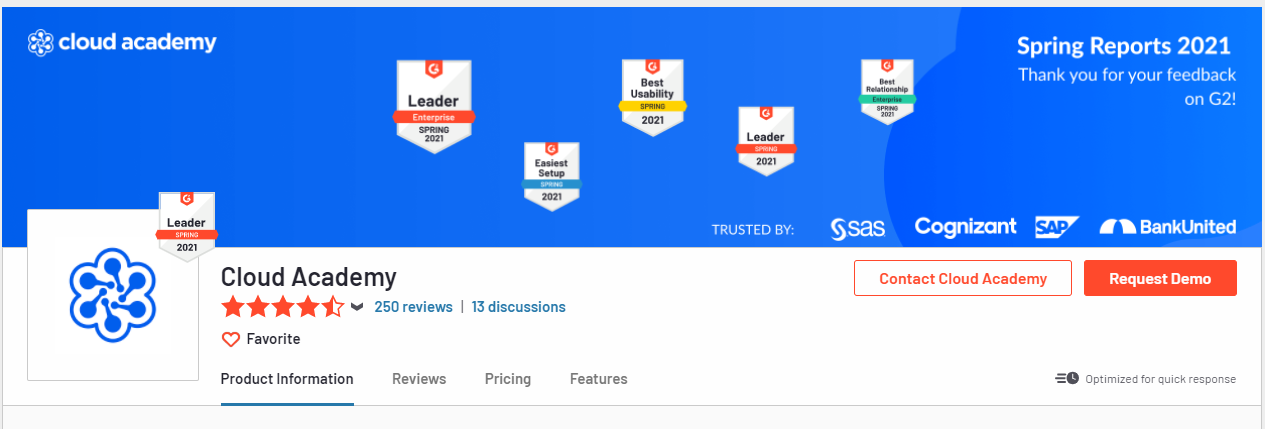Viewport: 1265px width, 429px height.
Task: Open the 13 discussions link
Action: pos(518,307)
